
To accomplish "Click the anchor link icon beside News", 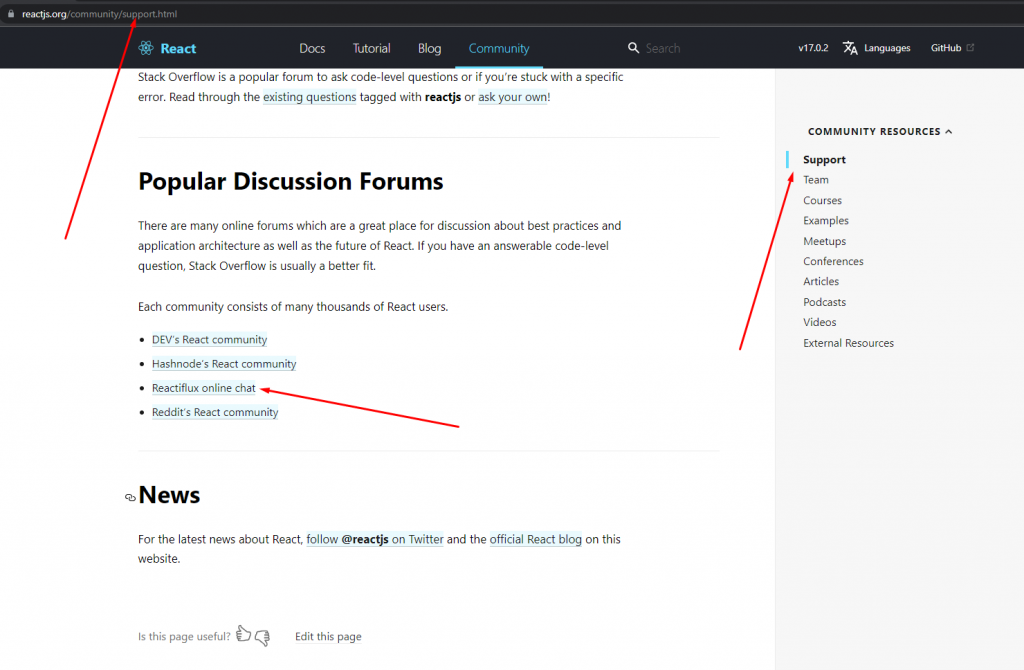I will pyautogui.click(x=130, y=498).
